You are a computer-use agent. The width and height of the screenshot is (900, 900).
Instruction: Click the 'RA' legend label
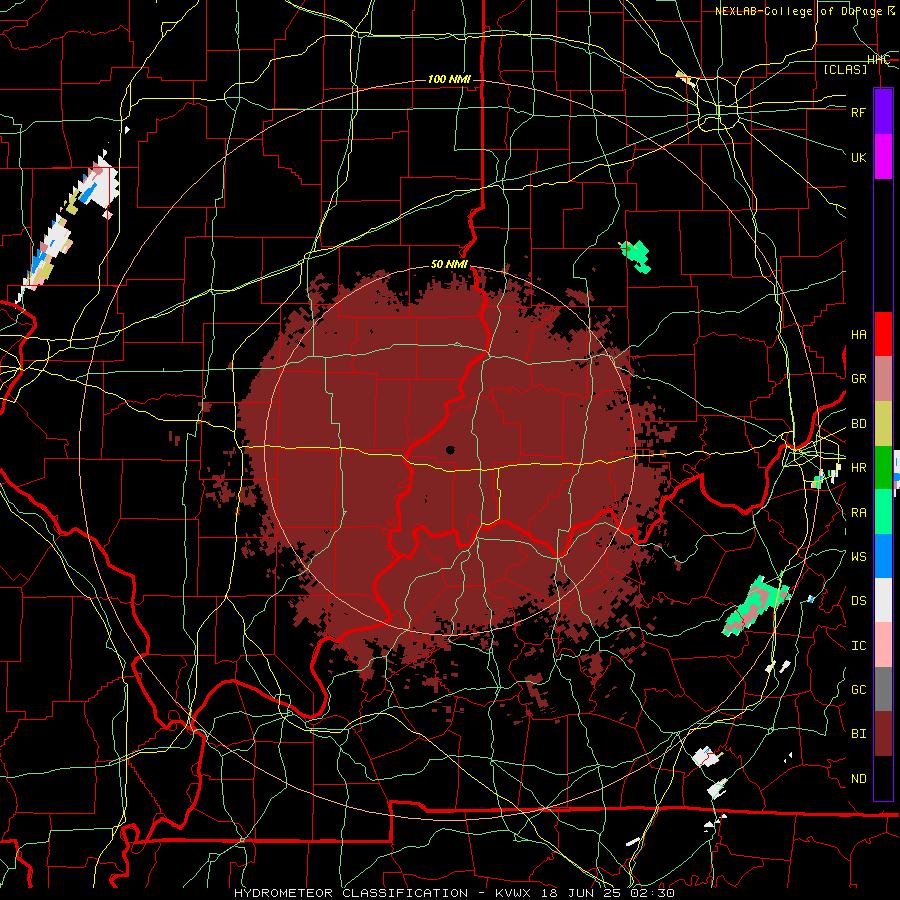tap(859, 513)
